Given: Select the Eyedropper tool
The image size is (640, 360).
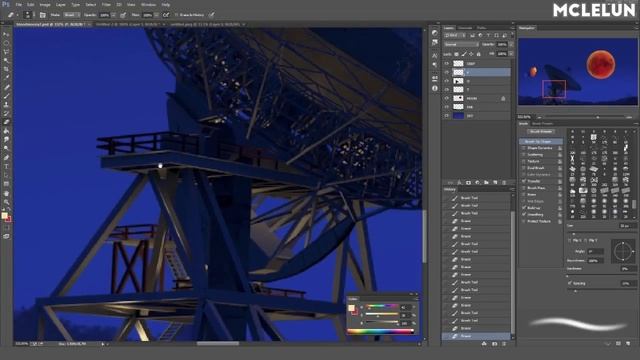Looking at the screenshot, I should point(7,78).
